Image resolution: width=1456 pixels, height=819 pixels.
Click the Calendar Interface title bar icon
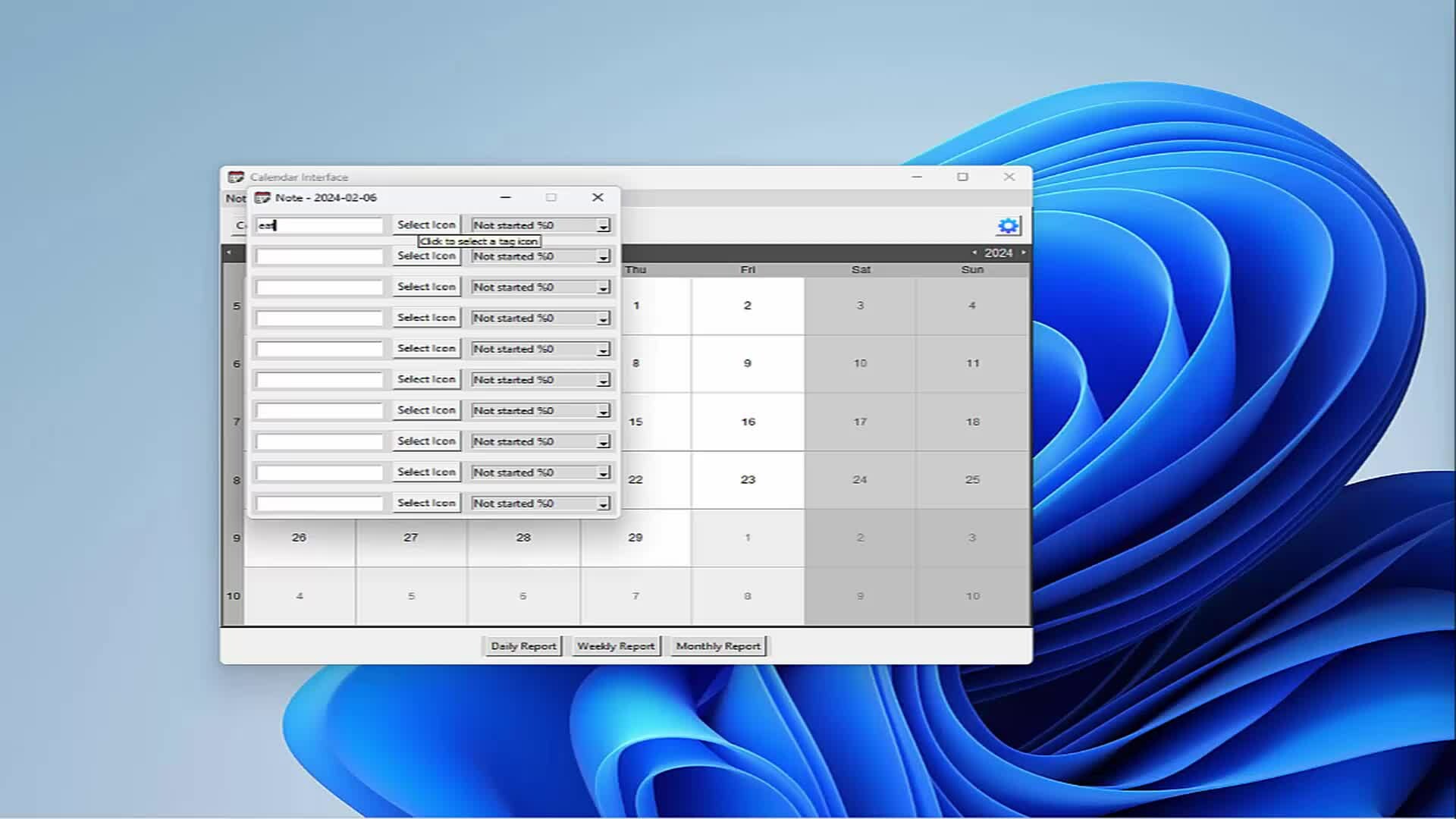236,177
